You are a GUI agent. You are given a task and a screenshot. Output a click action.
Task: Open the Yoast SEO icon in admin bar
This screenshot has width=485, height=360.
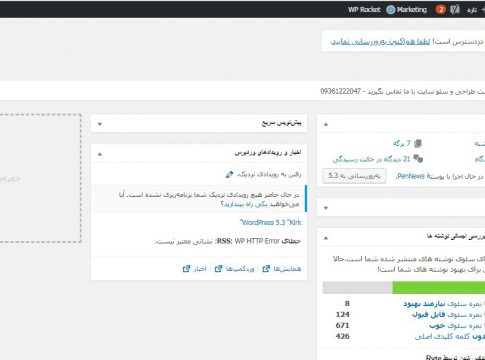455,9
